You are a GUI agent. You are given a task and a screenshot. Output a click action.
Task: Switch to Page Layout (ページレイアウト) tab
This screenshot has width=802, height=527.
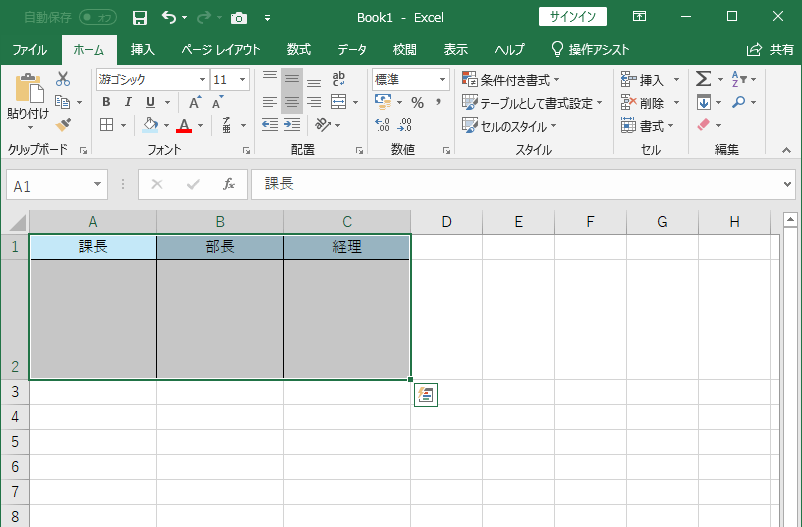tap(221, 50)
